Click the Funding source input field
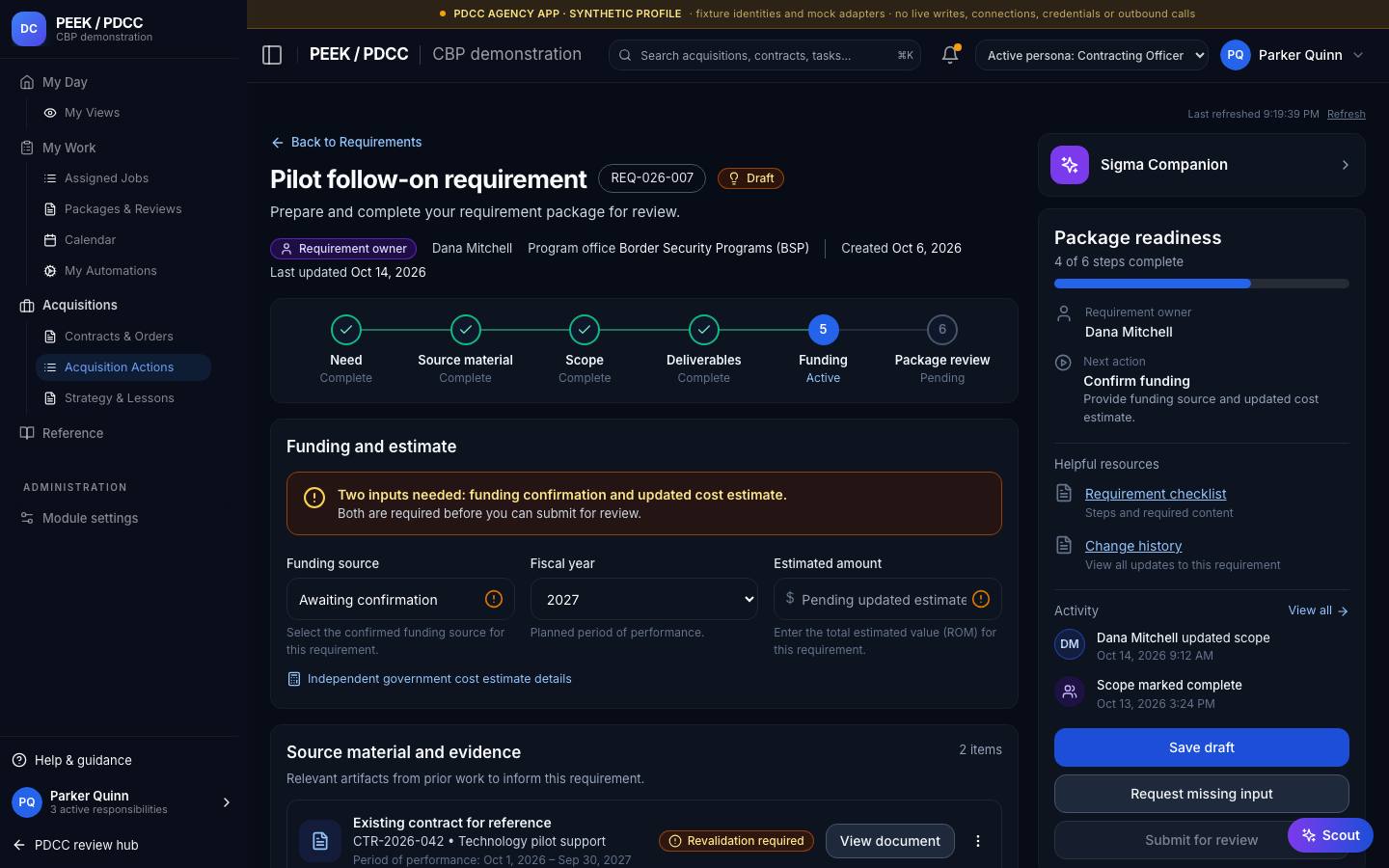This screenshot has height=868, width=1389. 400,599
